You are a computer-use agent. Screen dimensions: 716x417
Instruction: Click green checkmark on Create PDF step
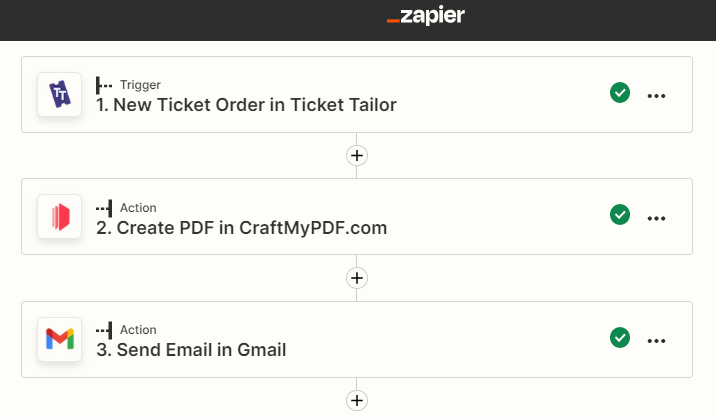[620, 215]
